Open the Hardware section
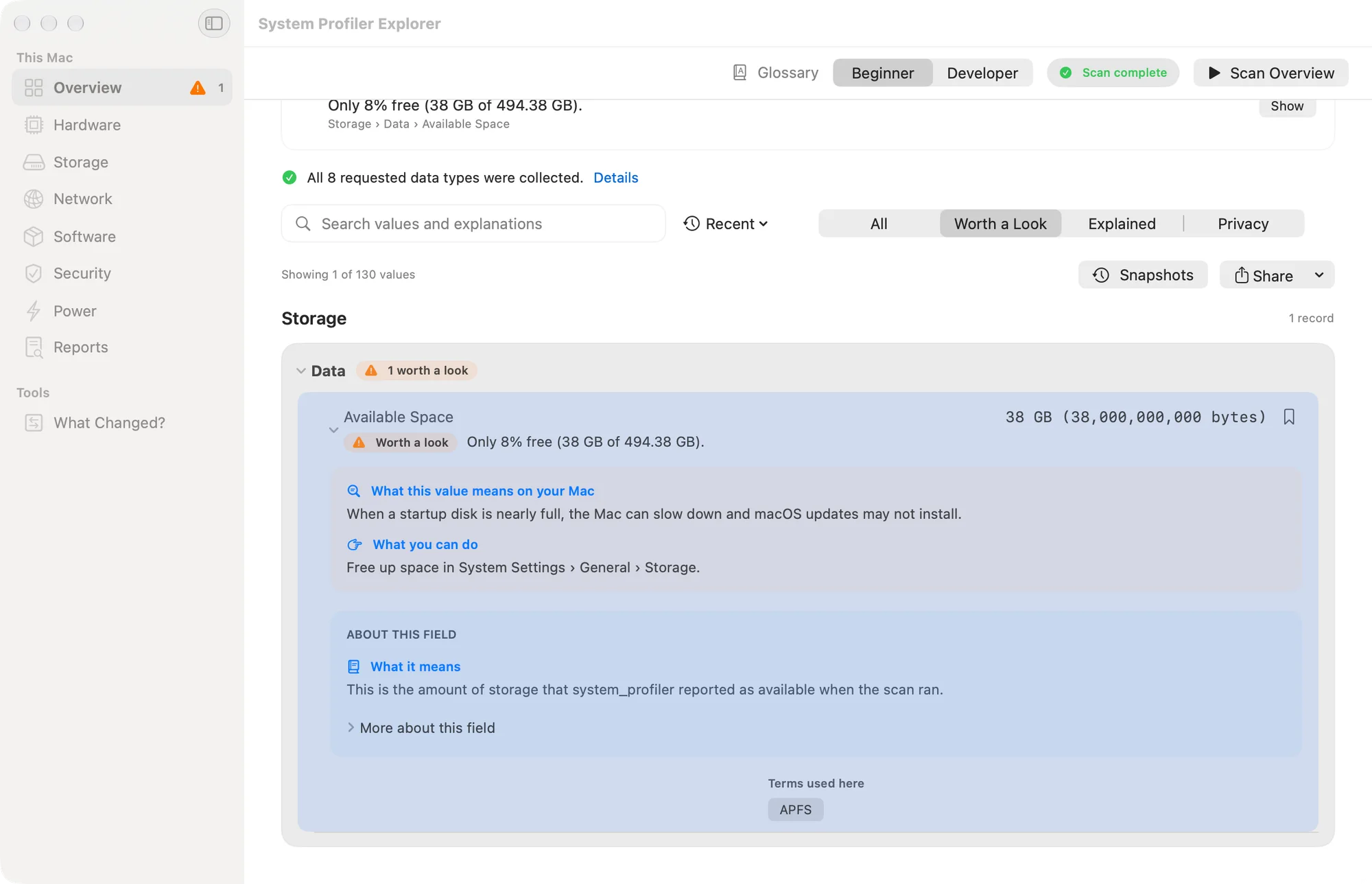 (x=122, y=125)
